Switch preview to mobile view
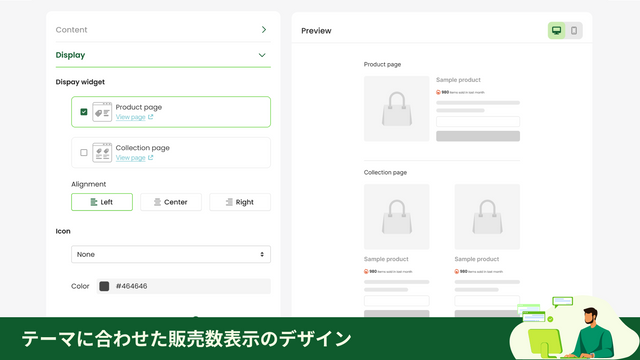Screen dimensions: 640x360 [x=573, y=31]
